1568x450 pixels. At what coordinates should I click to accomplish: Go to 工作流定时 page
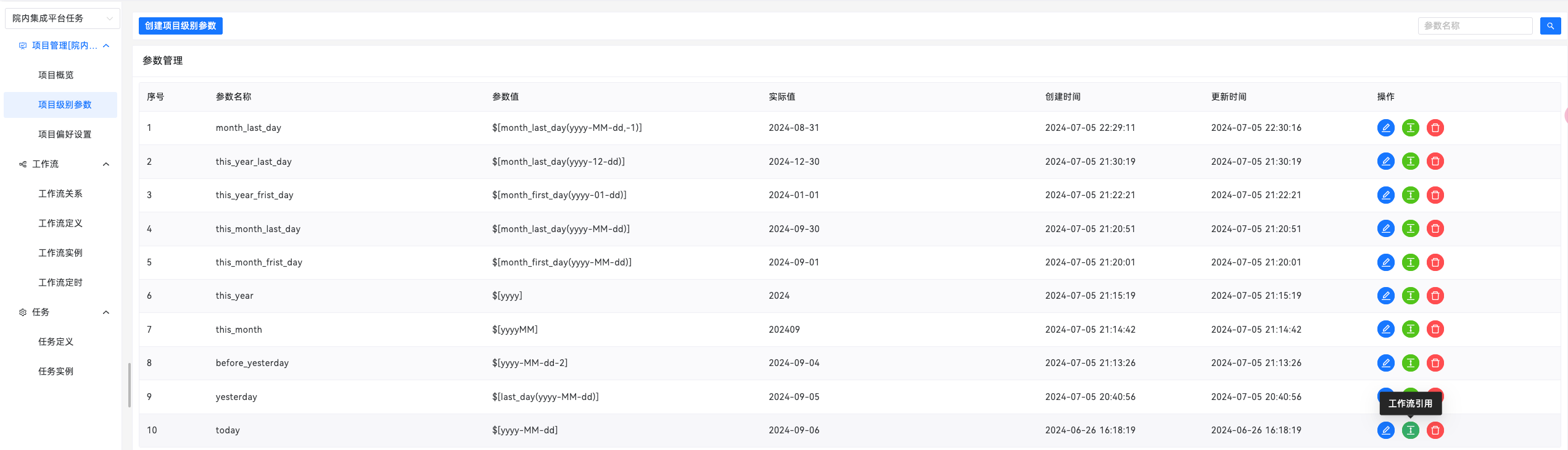pyautogui.click(x=60, y=283)
